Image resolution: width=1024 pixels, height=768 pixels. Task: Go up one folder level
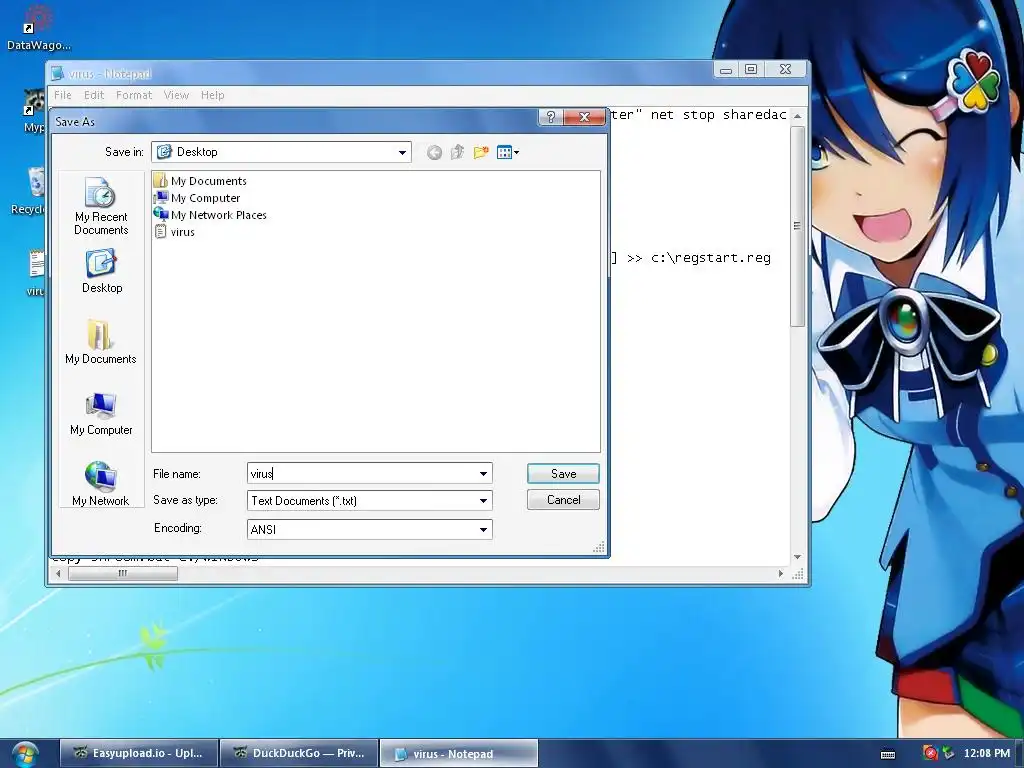pyautogui.click(x=457, y=152)
